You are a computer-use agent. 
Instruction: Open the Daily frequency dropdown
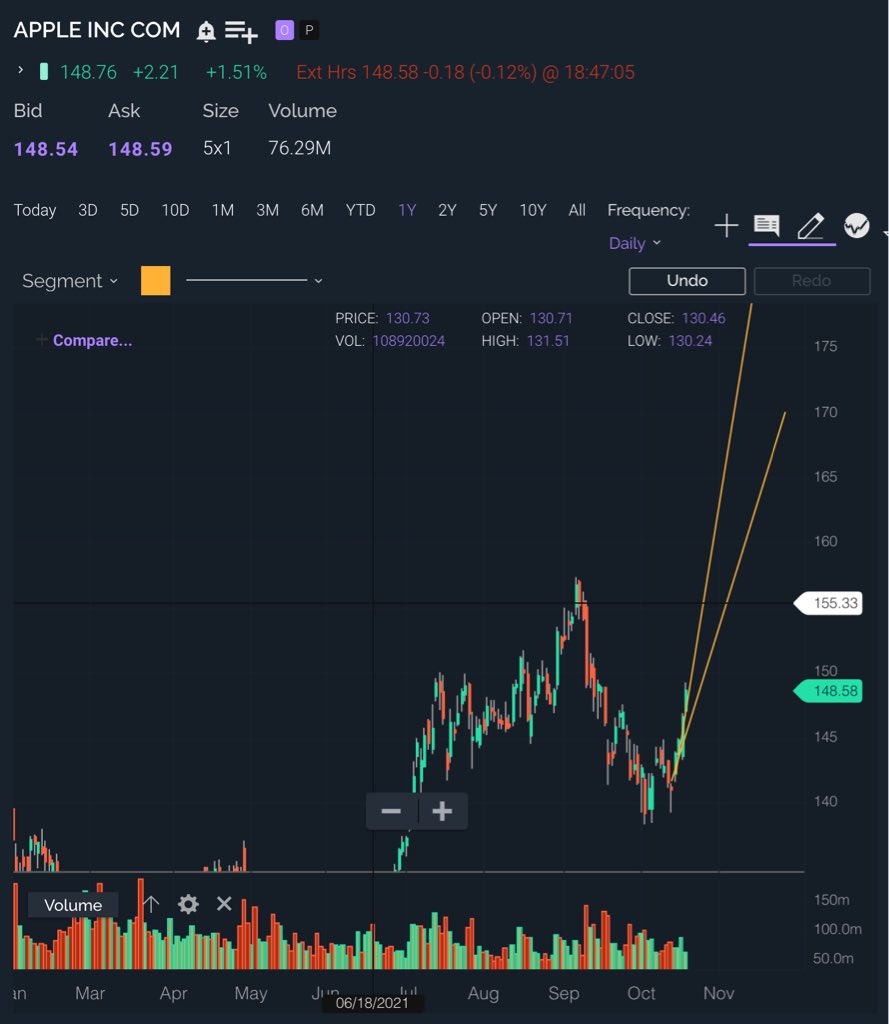click(x=635, y=244)
